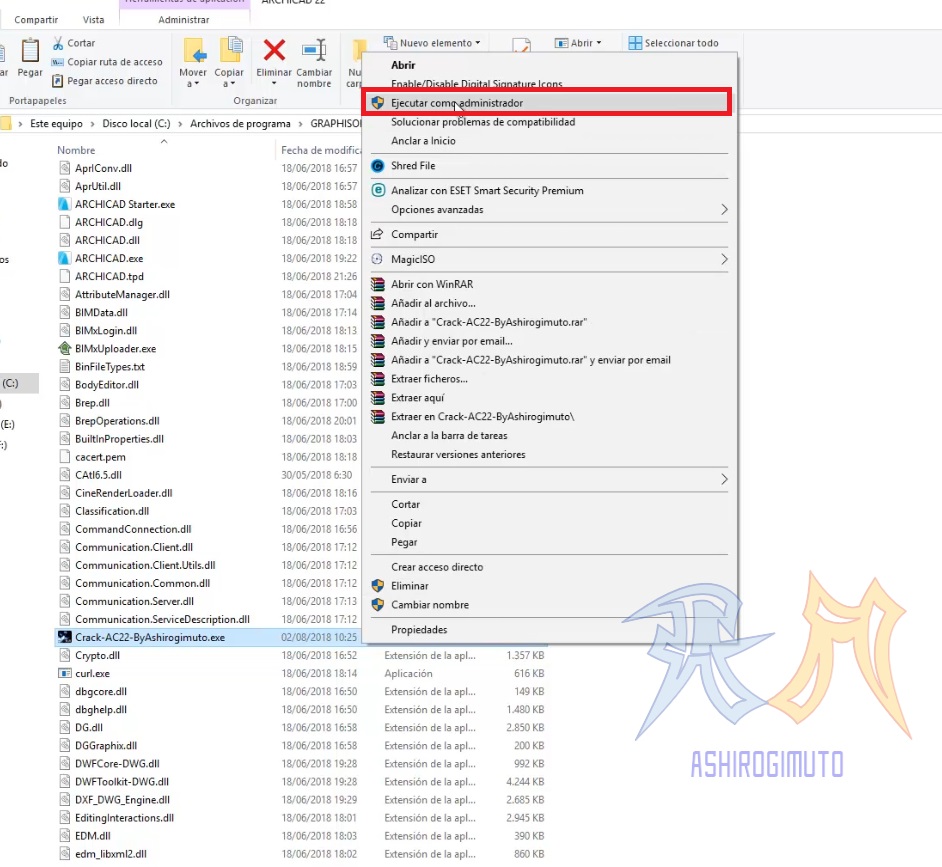Select the Crack-AC22-ByAshirogimuto.exe file icon
Image resolution: width=942 pixels, height=867 pixels.
pyautogui.click(x=64, y=637)
